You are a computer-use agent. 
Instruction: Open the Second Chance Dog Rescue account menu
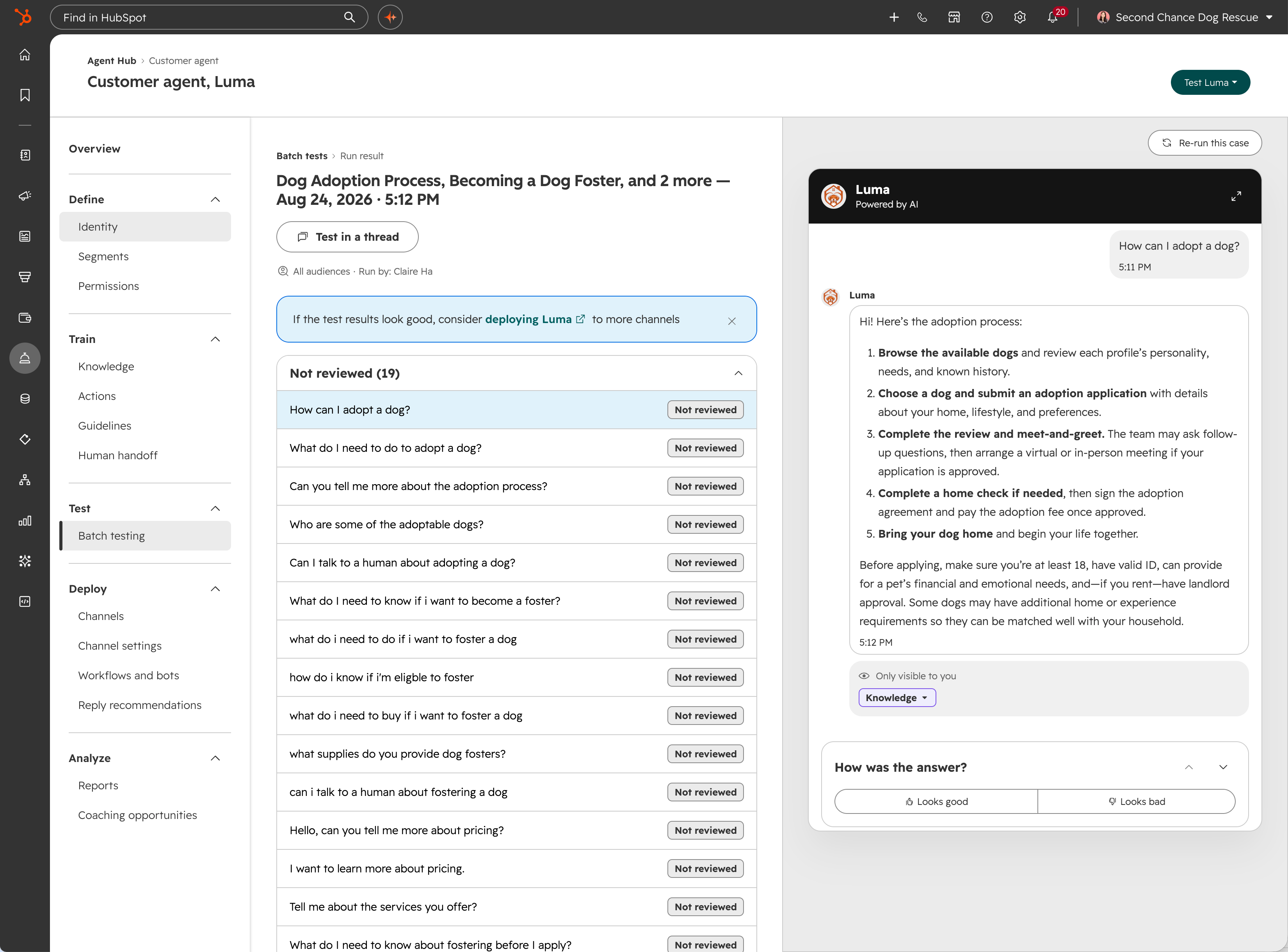click(1184, 17)
